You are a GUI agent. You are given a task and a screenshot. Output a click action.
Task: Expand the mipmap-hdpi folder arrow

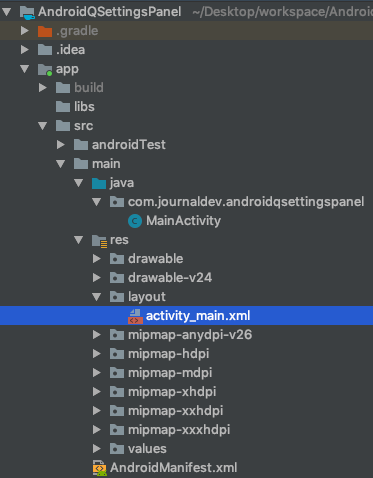click(97, 354)
